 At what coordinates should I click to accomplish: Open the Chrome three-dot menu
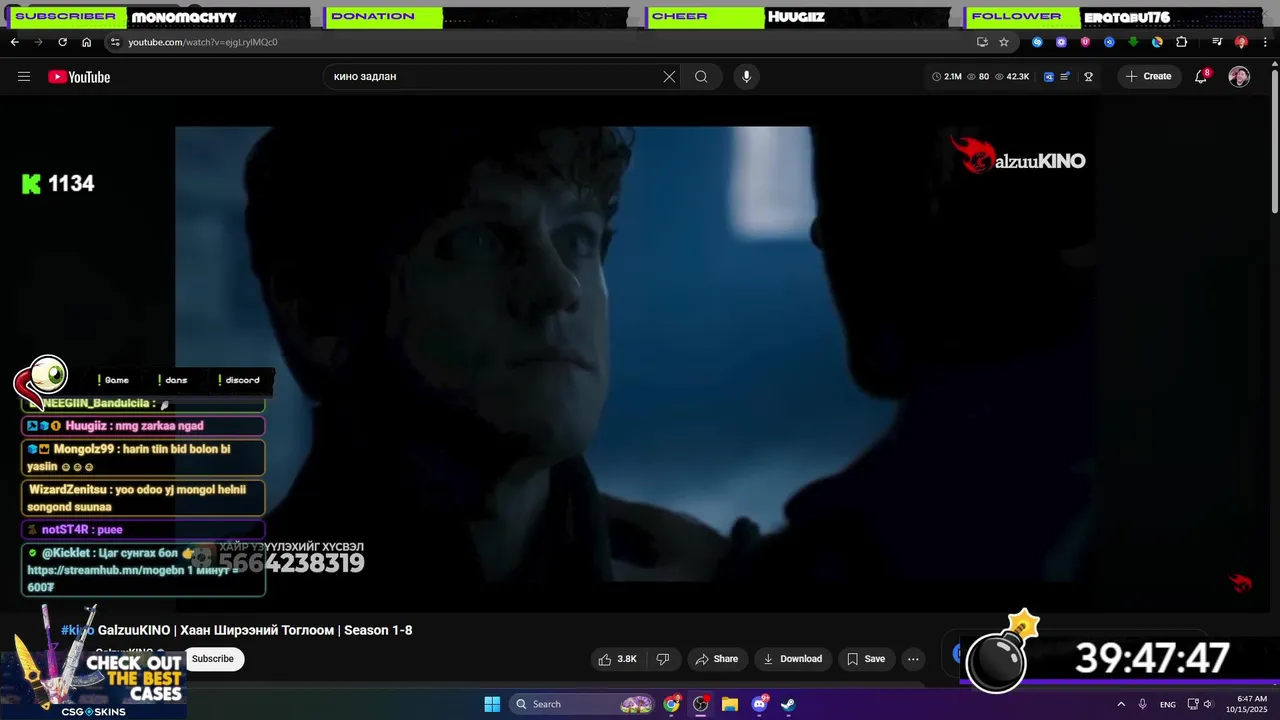coord(1264,42)
